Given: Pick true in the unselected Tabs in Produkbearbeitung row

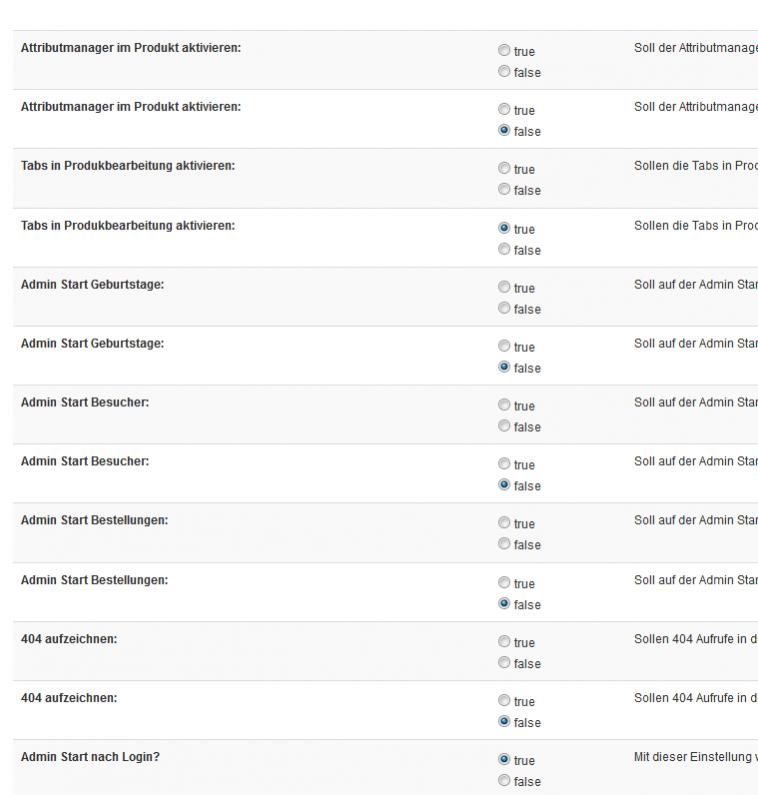Looking at the screenshot, I should pos(504,169).
